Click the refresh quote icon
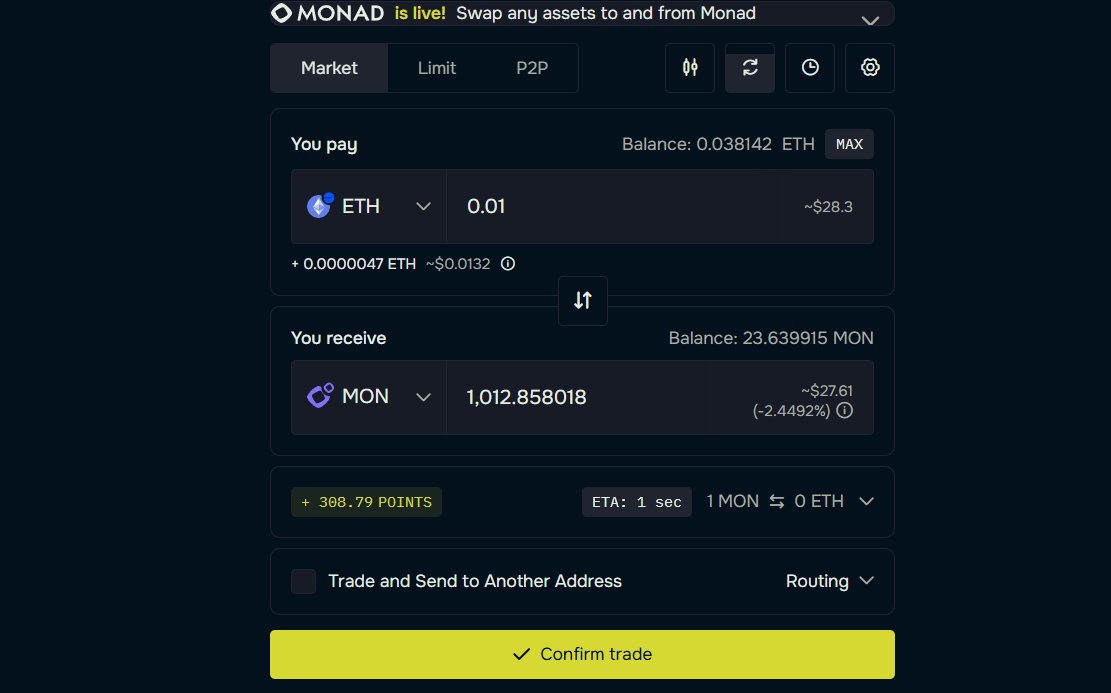The height and width of the screenshot is (693, 1111). coord(750,68)
